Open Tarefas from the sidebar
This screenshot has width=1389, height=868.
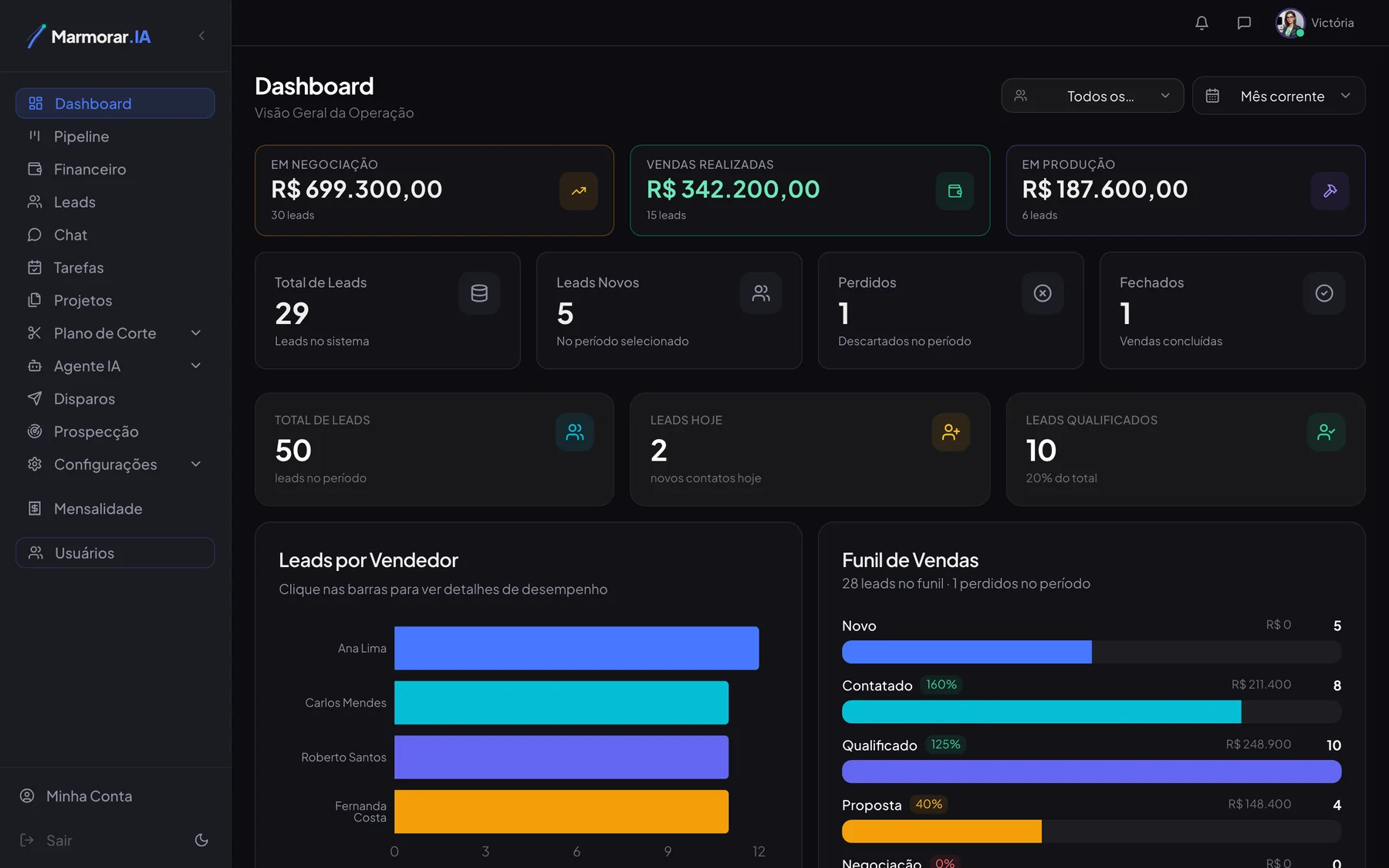coord(115,268)
